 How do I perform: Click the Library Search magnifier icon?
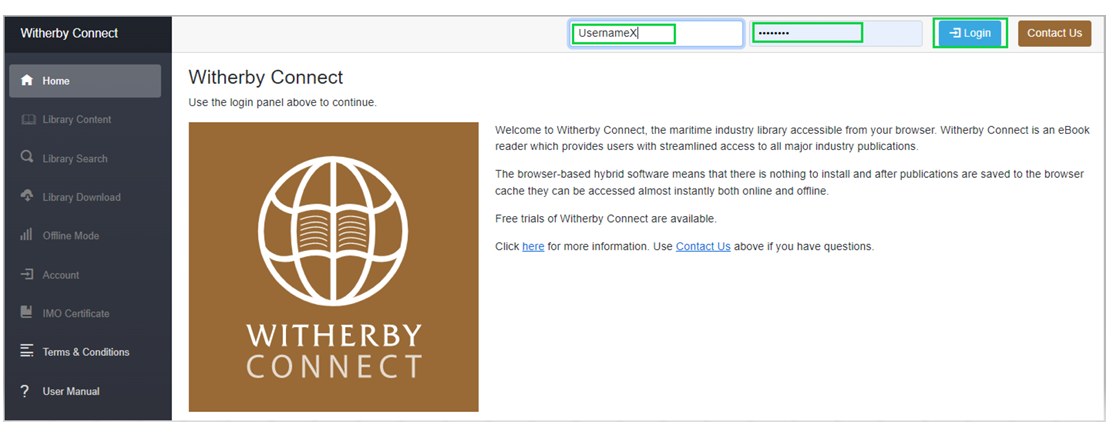(27, 158)
